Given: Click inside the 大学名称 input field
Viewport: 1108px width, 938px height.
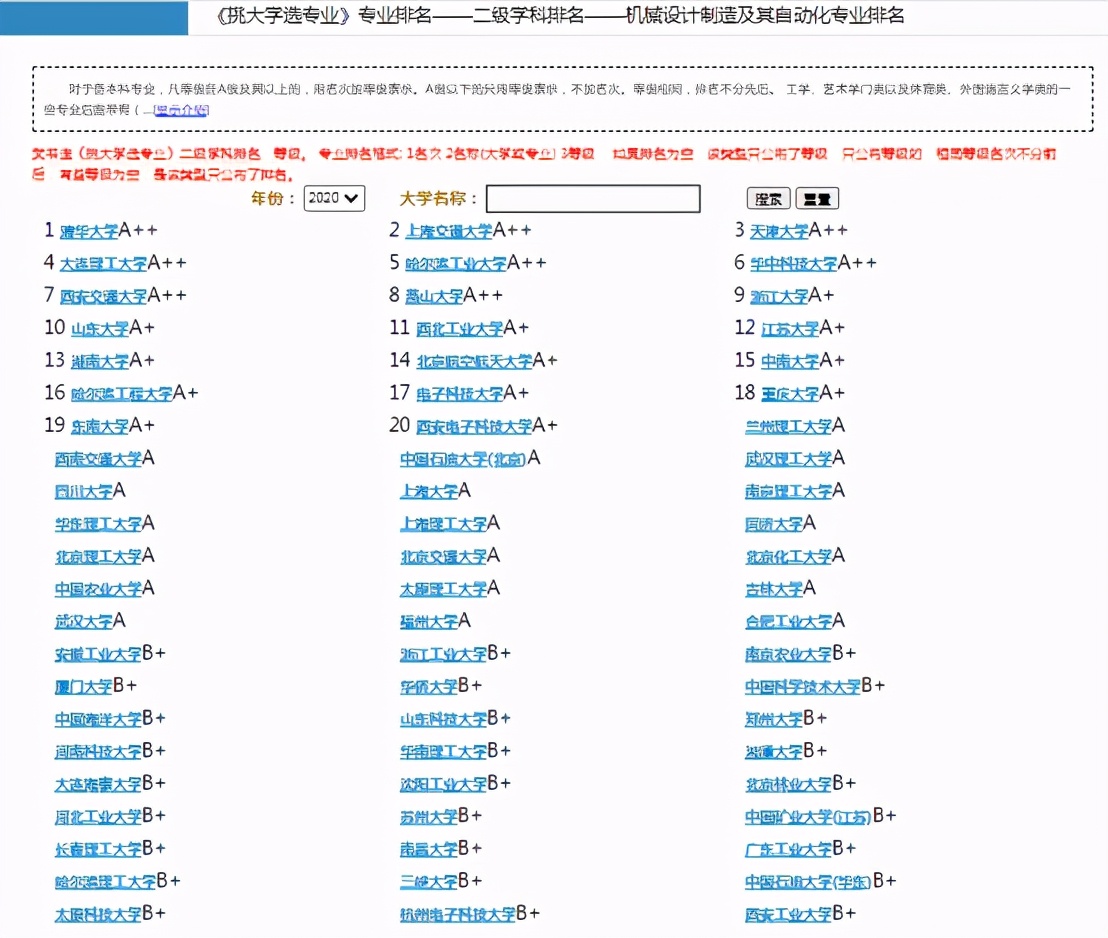Looking at the screenshot, I should (592, 198).
